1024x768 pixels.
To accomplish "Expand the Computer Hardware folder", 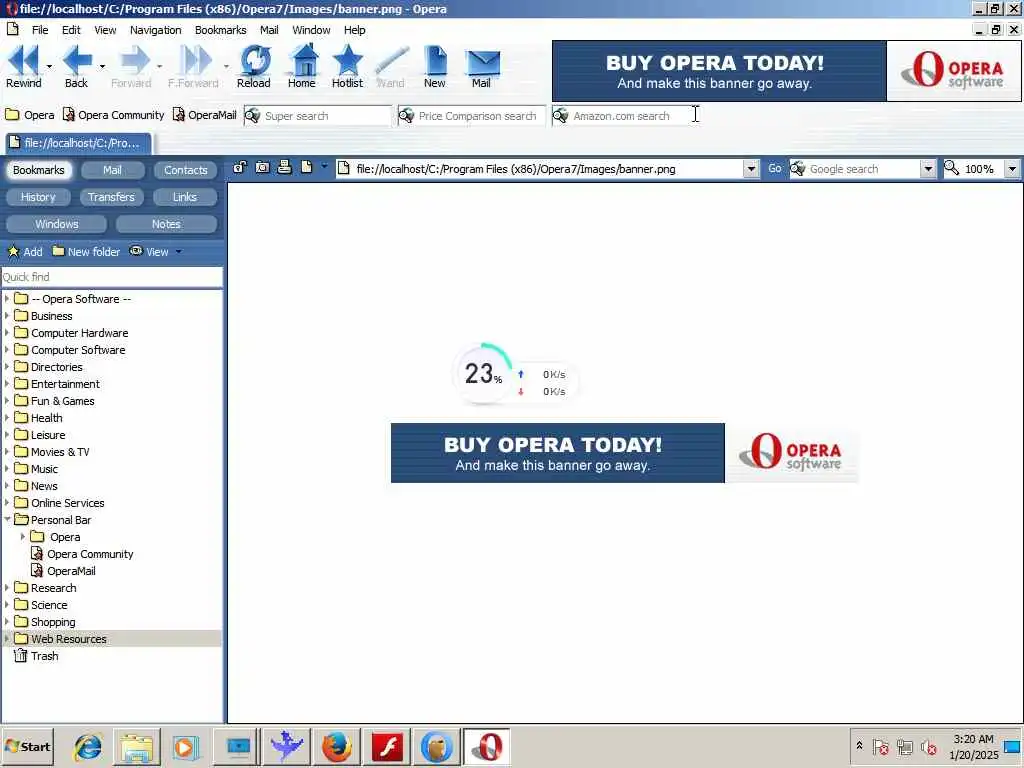I will pyautogui.click(x=7, y=332).
